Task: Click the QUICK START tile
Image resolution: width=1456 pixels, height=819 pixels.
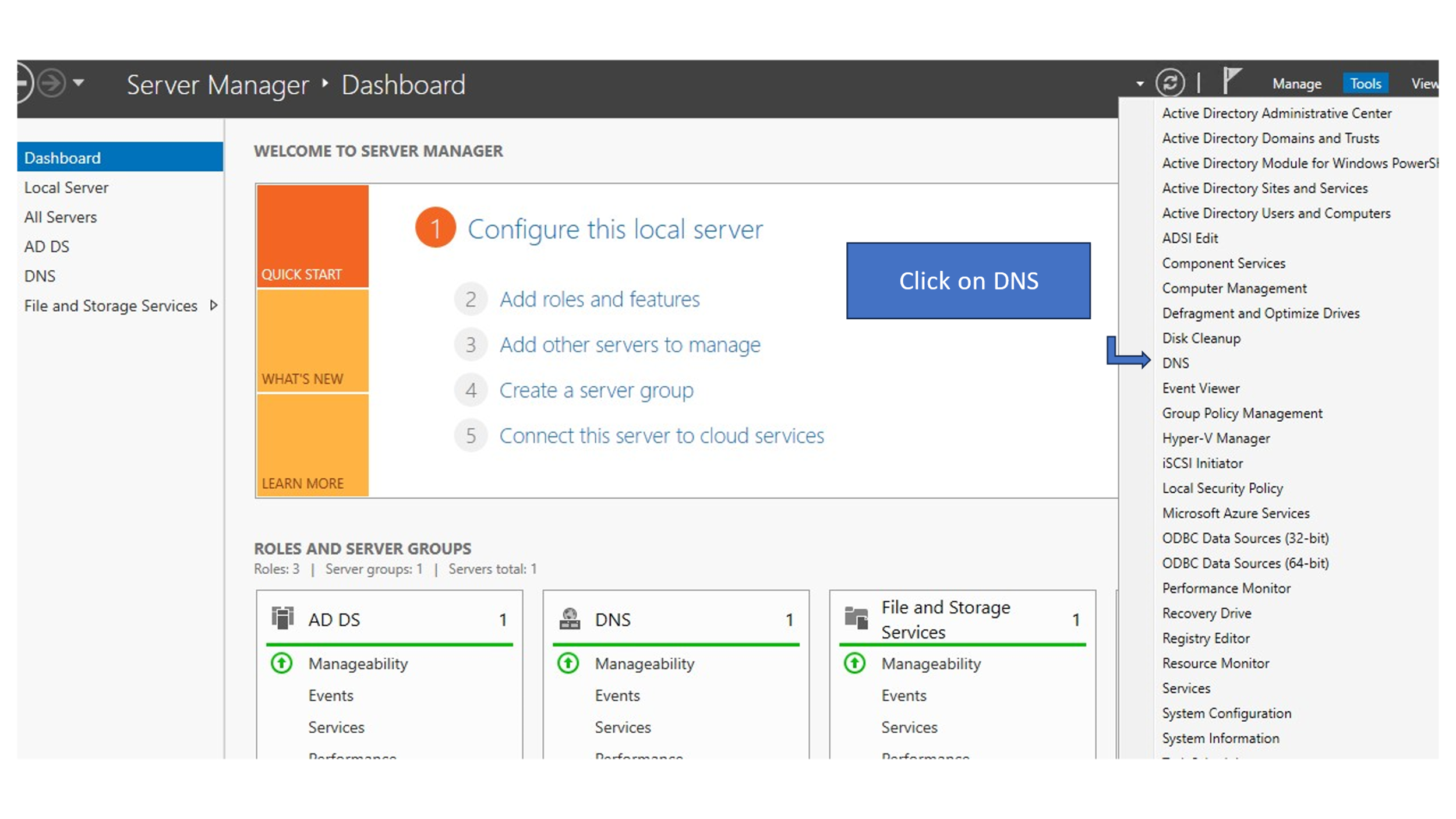Action: pos(313,236)
